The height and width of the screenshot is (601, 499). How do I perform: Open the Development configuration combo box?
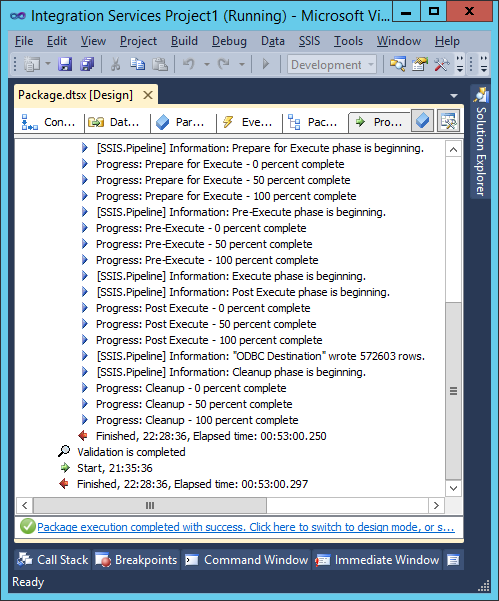point(332,64)
